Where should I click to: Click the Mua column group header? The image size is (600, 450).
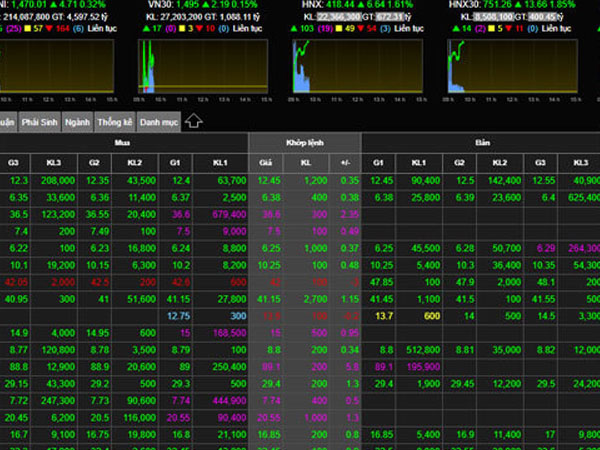(122, 143)
